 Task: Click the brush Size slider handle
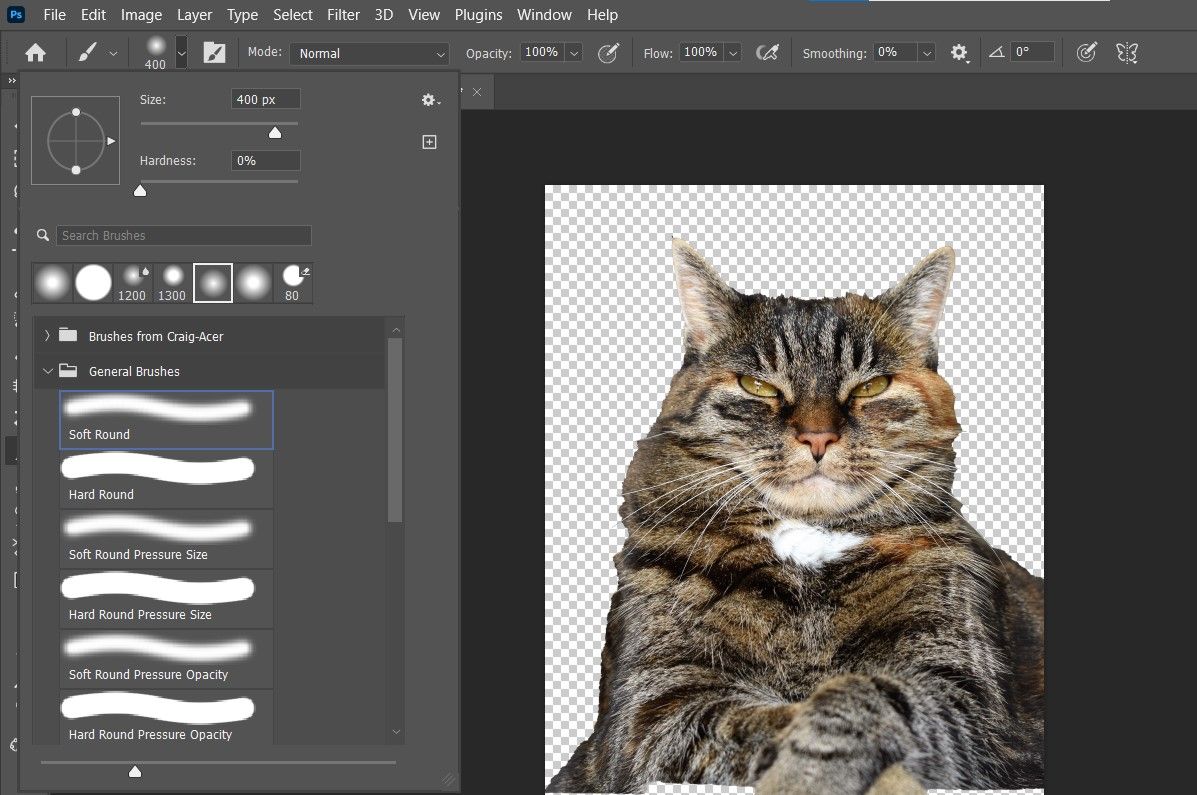point(275,133)
